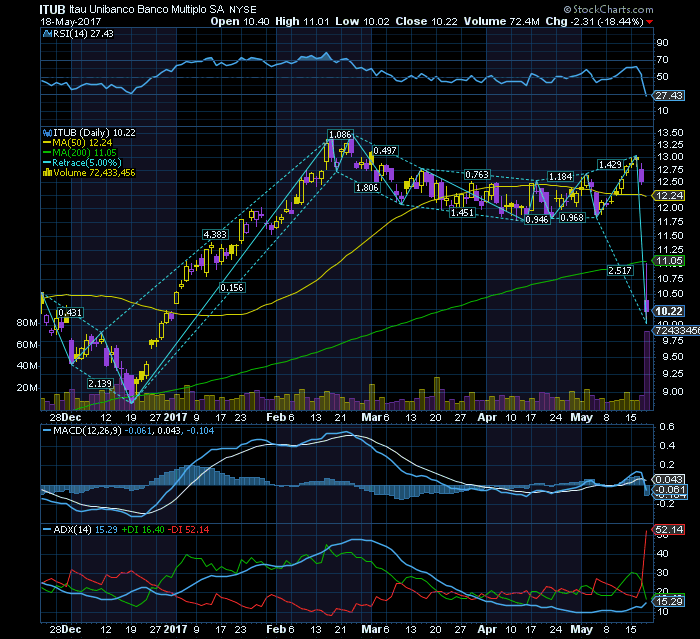Viewport: 700px width, 639px height.
Task: Click the 0.6 MACD axis label
Action: pyautogui.click(x=667, y=426)
